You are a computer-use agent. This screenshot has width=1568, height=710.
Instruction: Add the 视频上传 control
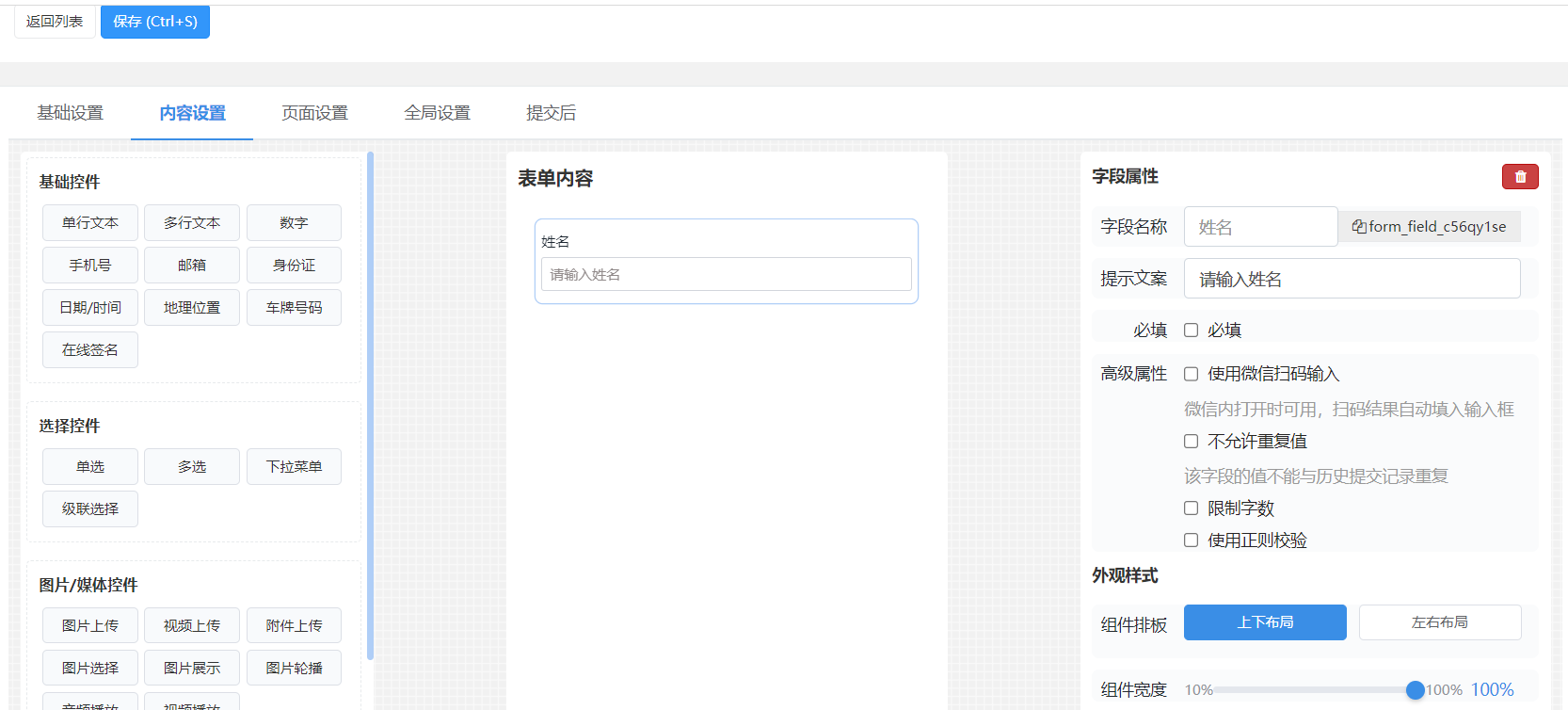coord(192,626)
